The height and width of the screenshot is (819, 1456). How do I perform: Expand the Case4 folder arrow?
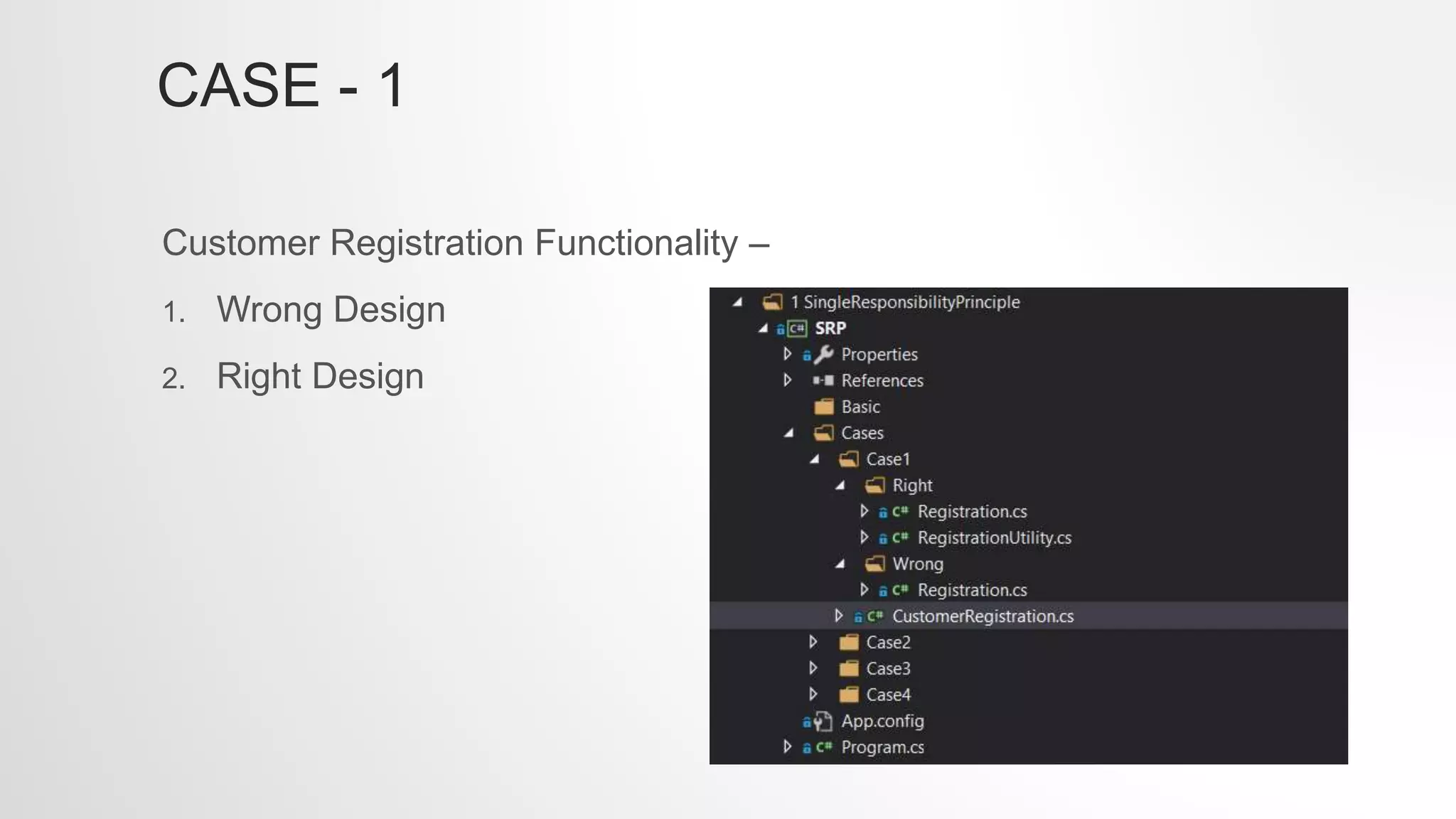pos(813,694)
